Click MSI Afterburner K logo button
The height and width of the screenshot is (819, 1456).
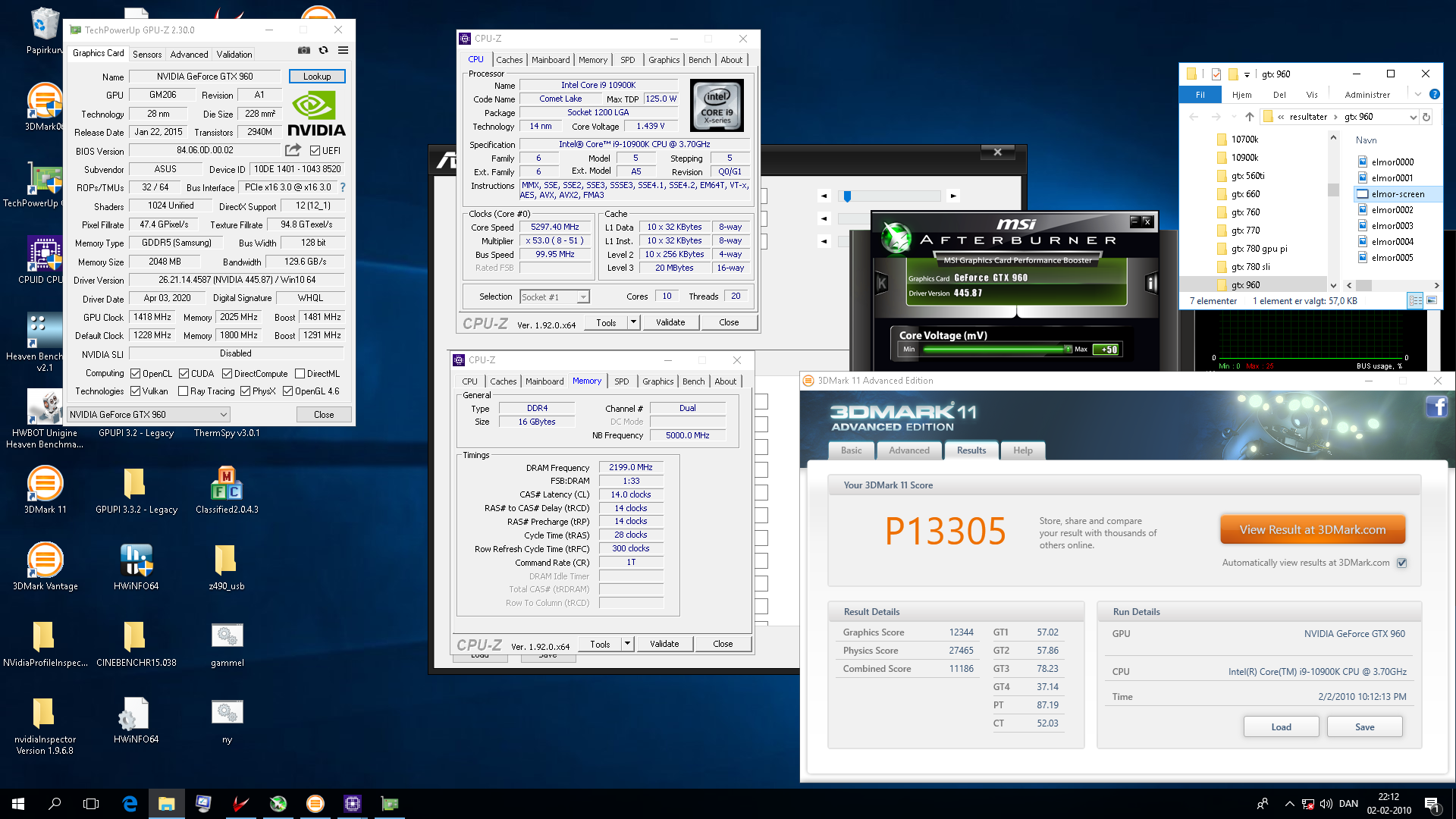tap(881, 284)
